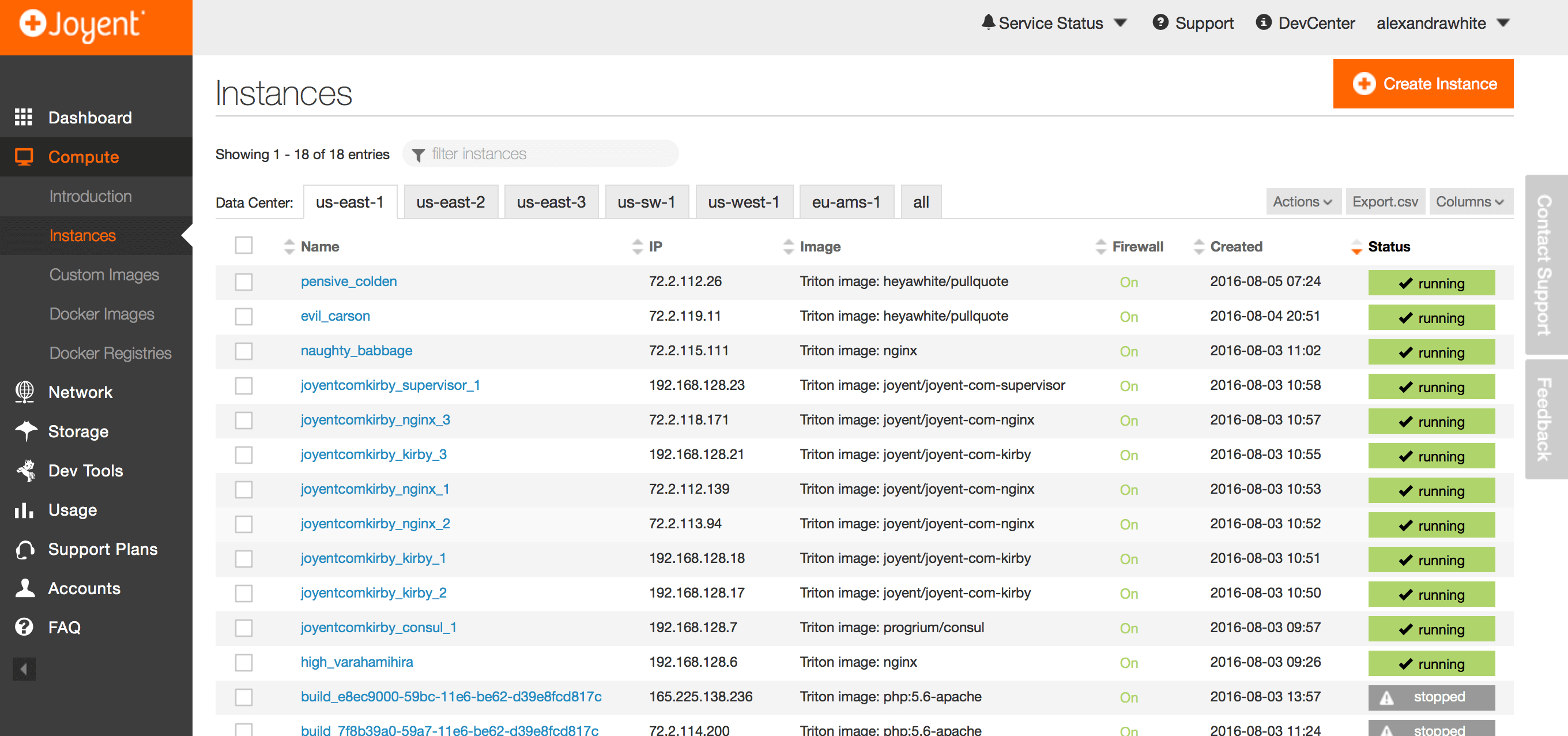Open Usage via bar chart icon
Viewport: 1568px width, 736px height.
[x=24, y=510]
